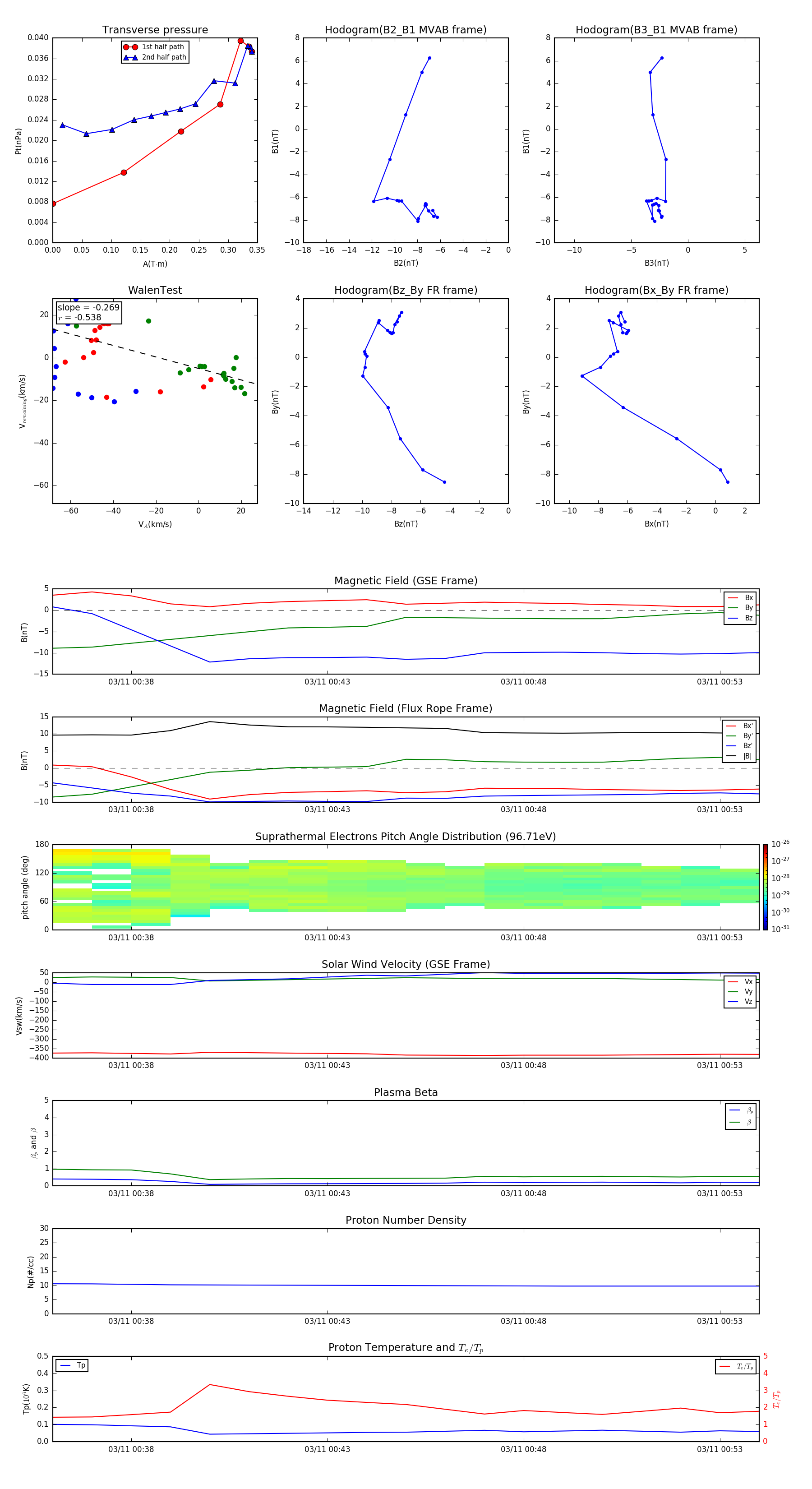812x1489 pixels.
Task: Click the "Plasma Beta" panel title
Action: pyautogui.click(x=406, y=1093)
